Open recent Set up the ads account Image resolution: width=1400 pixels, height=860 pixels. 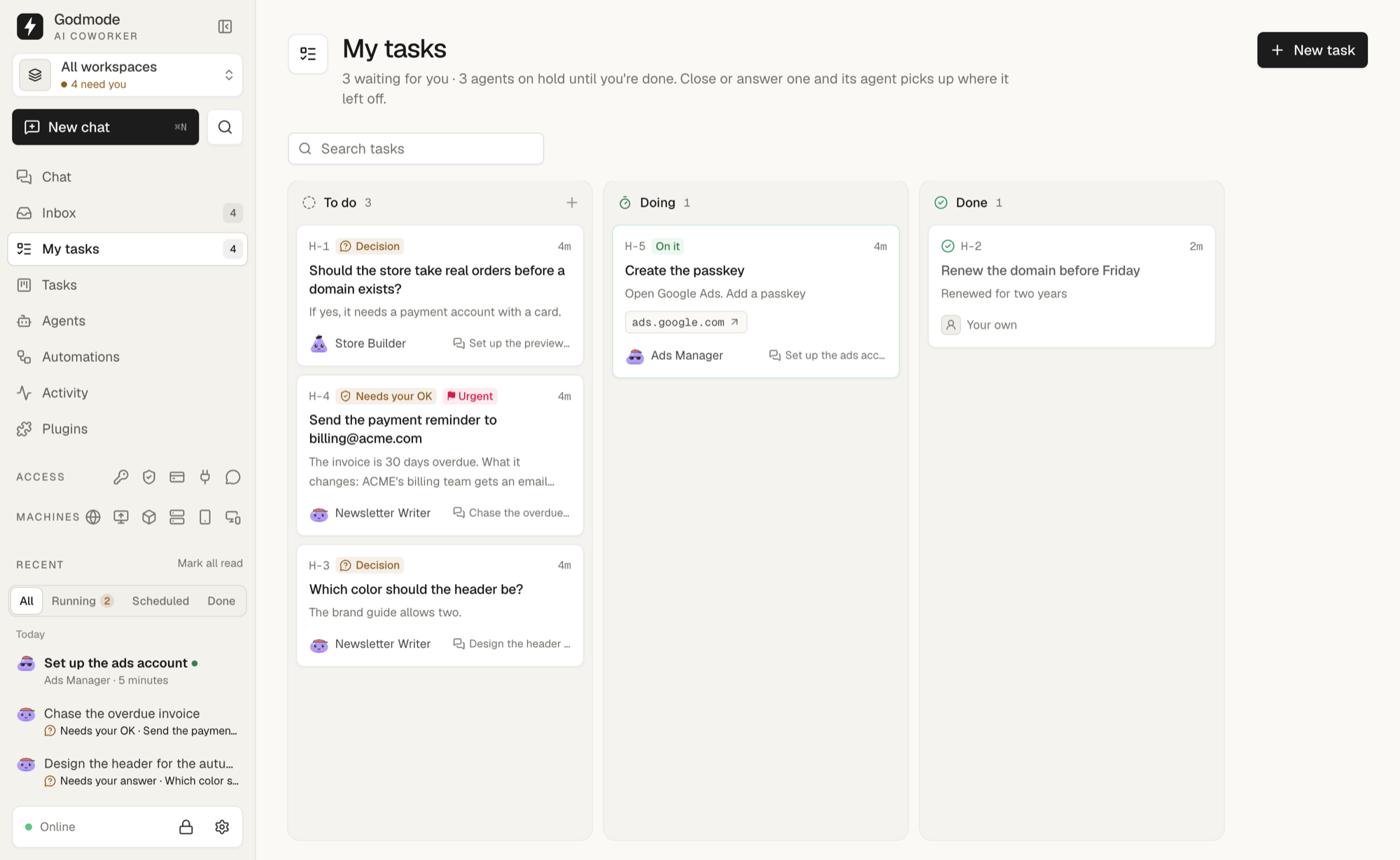click(x=127, y=670)
